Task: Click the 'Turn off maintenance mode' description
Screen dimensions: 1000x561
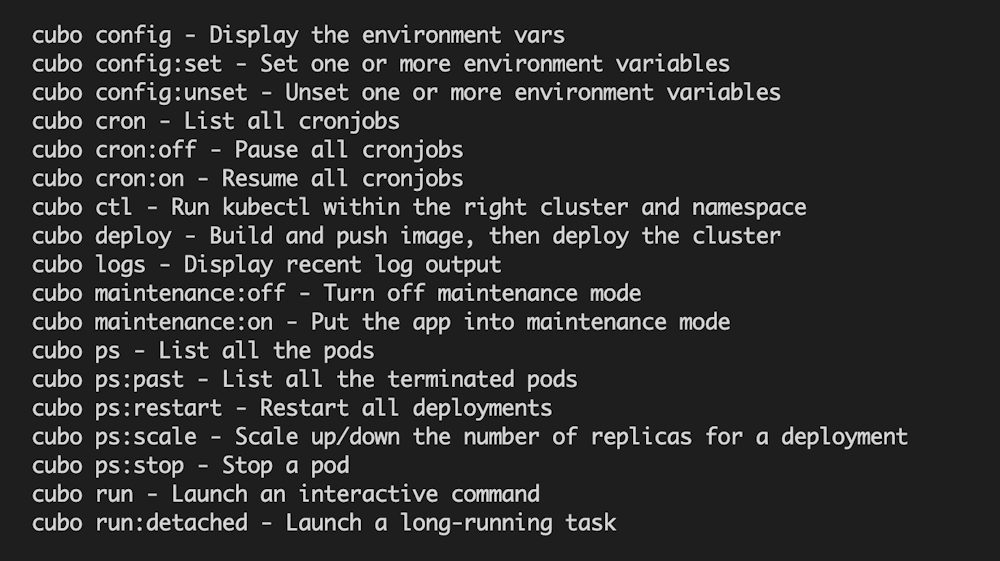Action: coord(482,294)
